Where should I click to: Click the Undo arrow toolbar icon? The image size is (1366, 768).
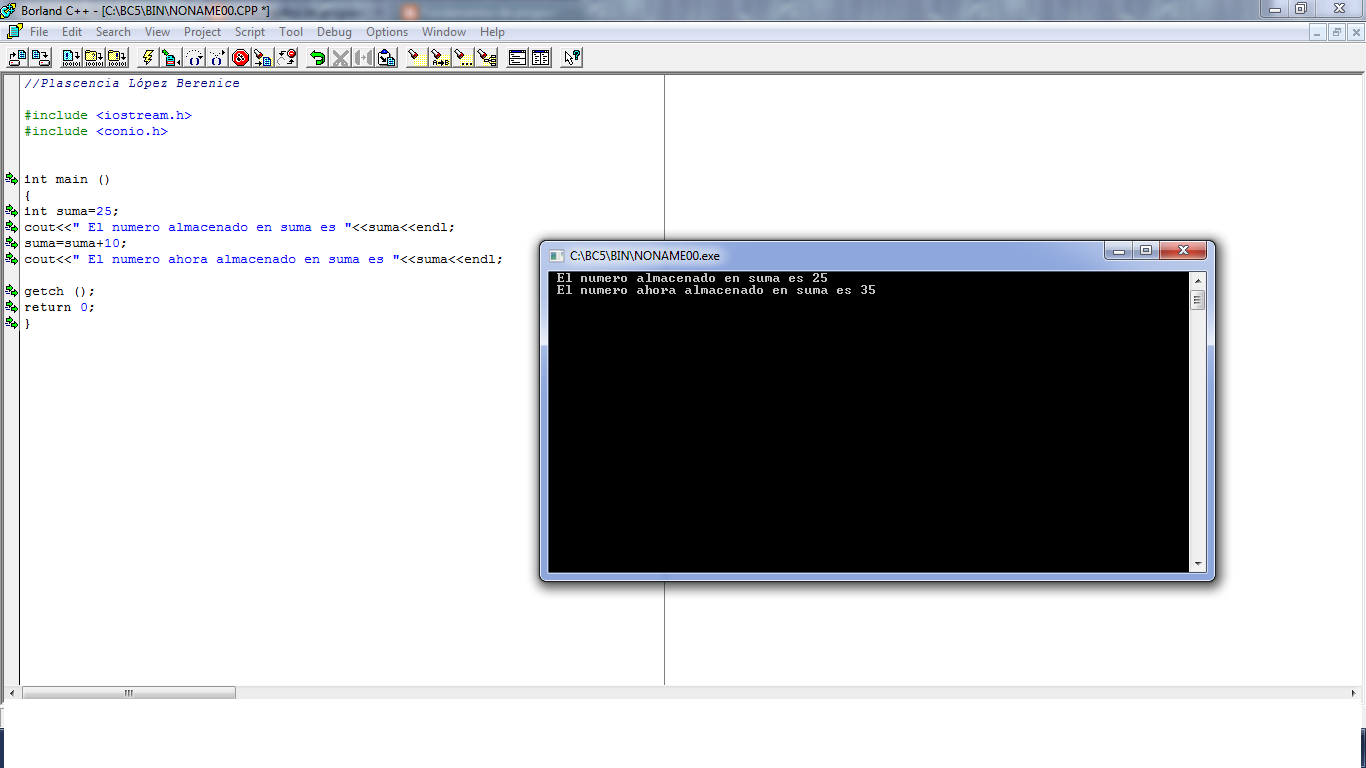(x=319, y=57)
